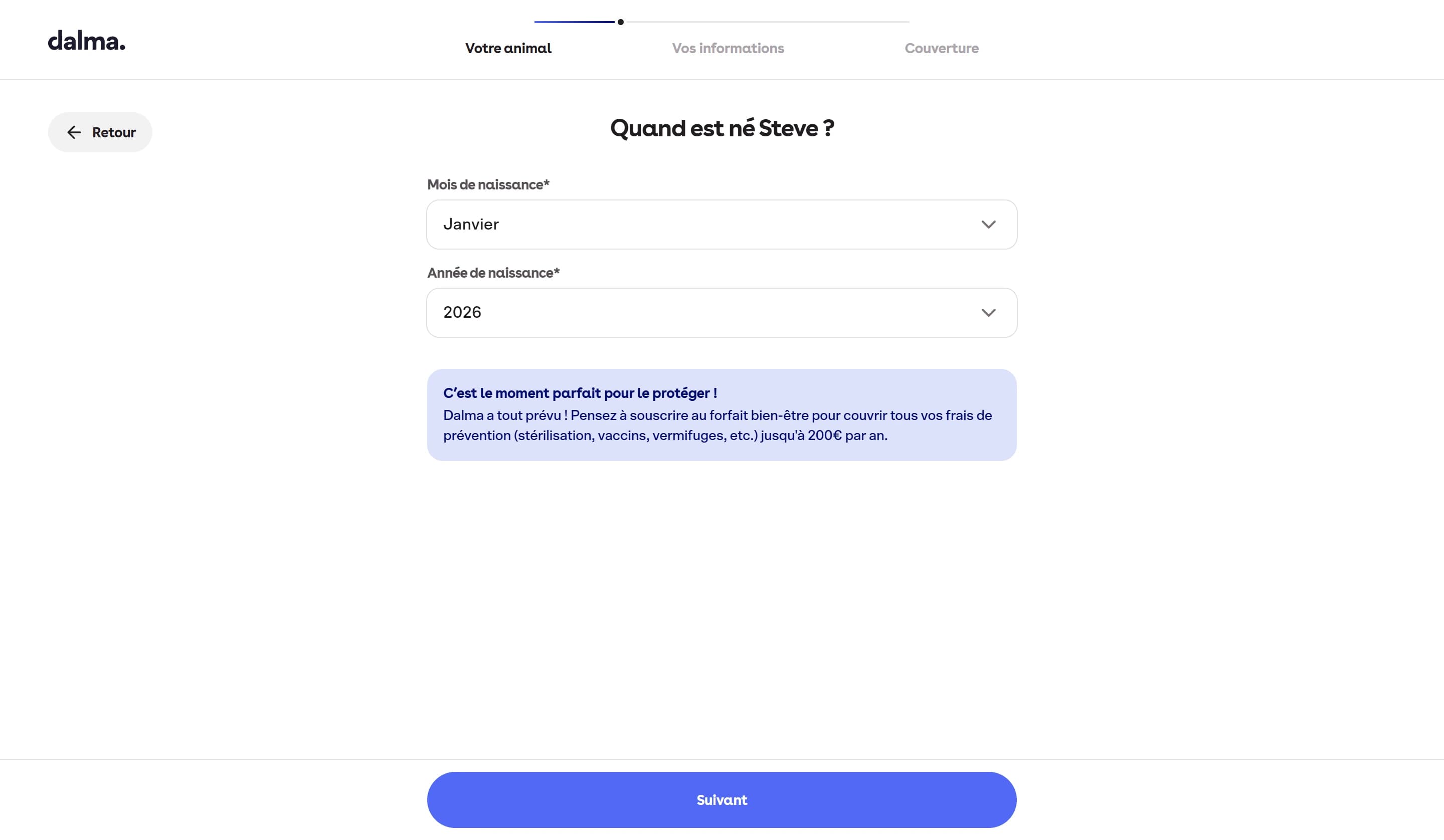Click the filled blue progress bar segment

(574, 22)
